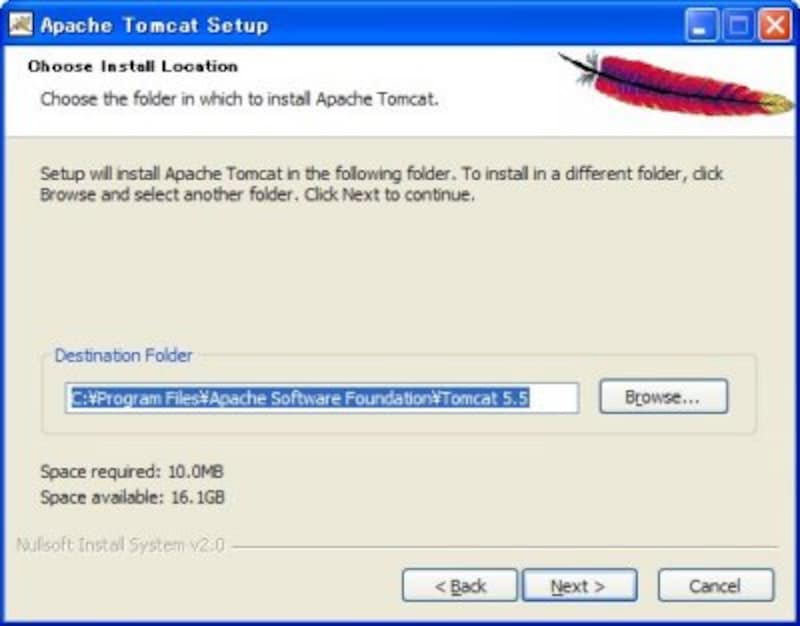The height and width of the screenshot is (626, 800).
Task: Cancel the Tomcat installation
Action: click(x=715, y=586)
